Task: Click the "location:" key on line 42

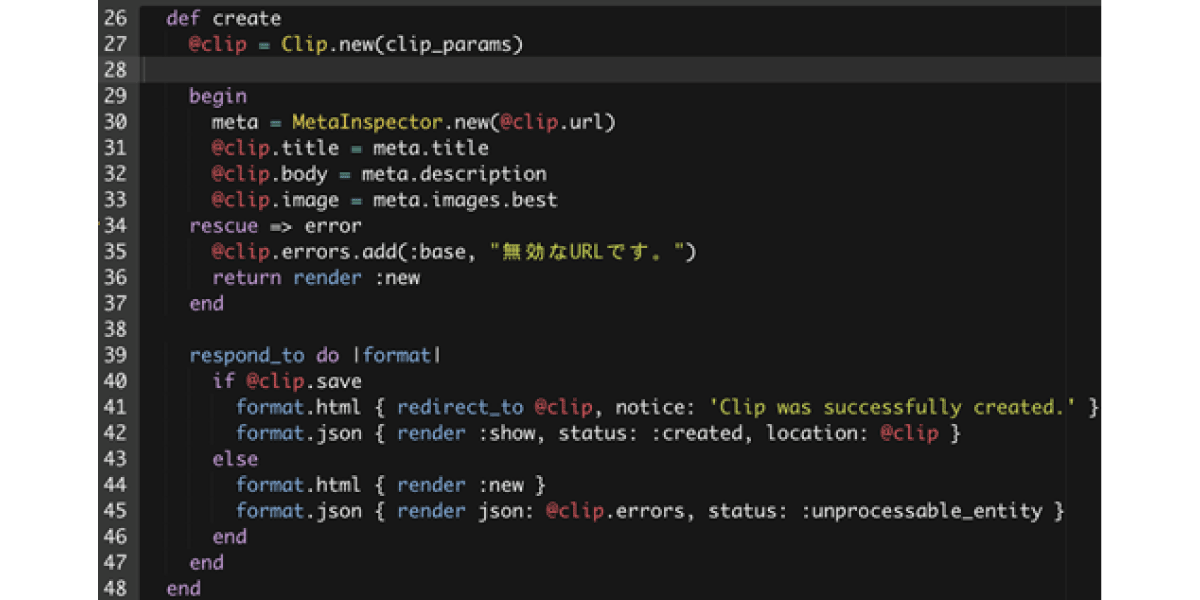Action: pyautogui.click(x=817, y=434)
